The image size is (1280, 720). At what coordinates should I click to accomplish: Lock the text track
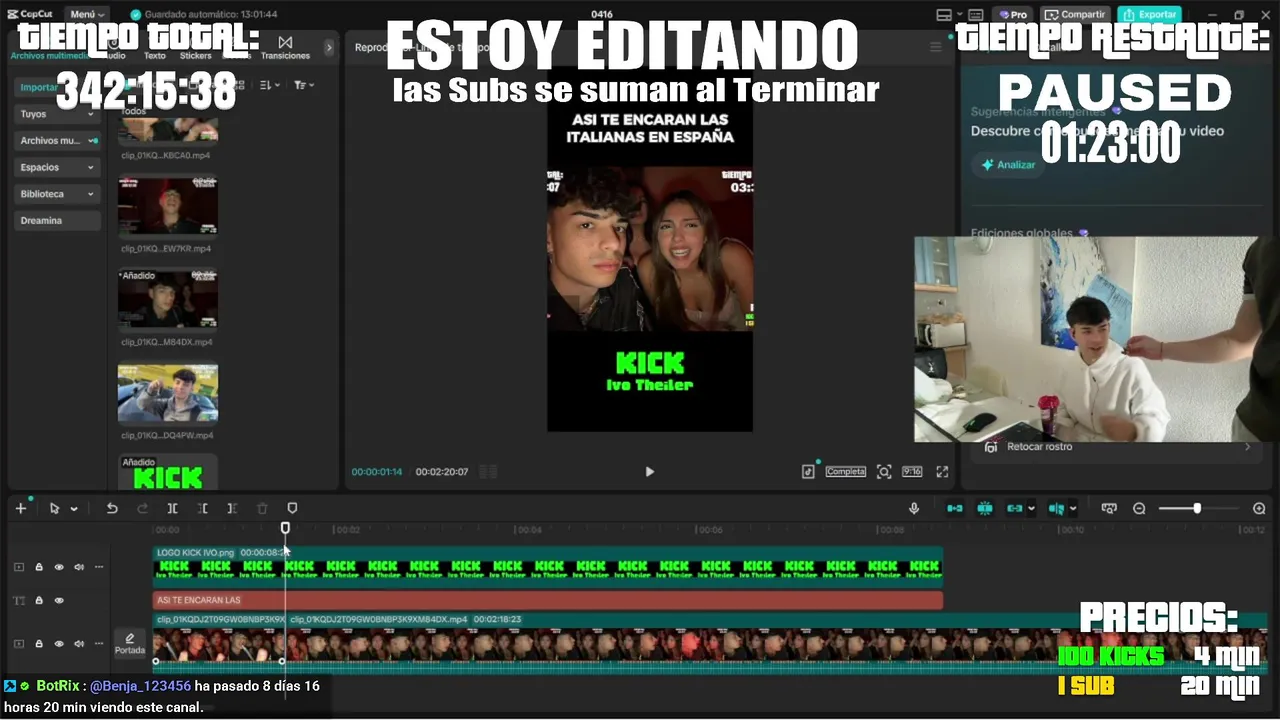39,600
